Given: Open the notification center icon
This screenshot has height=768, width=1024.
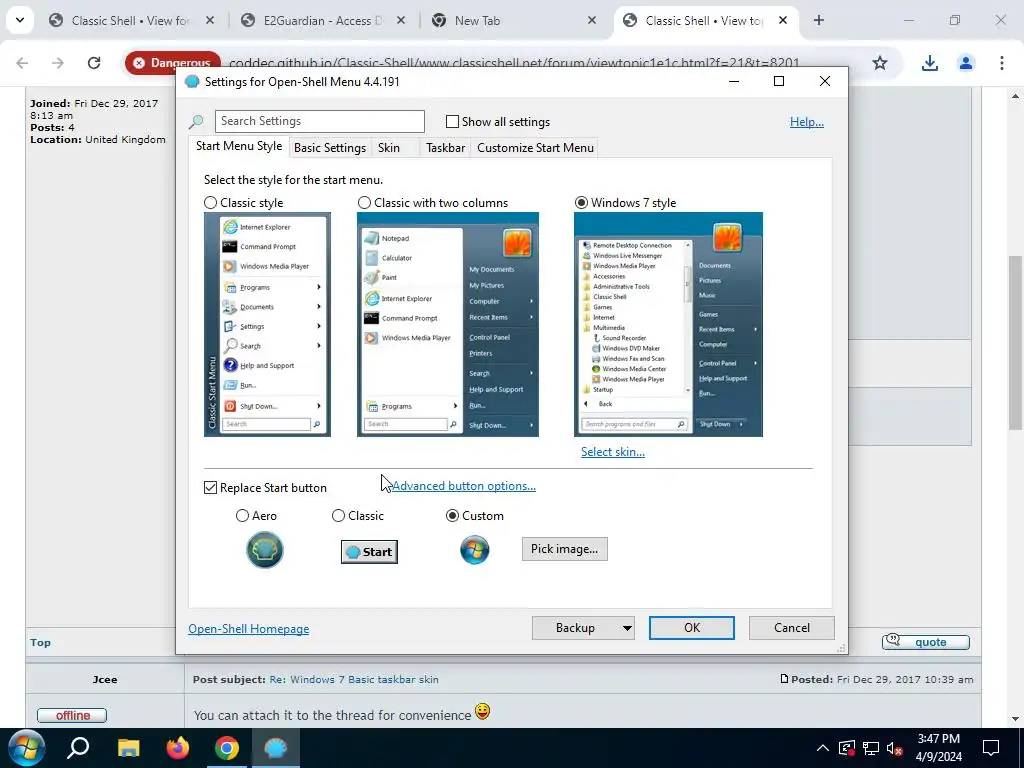Looking at the screenshot, I should [991, 748].
